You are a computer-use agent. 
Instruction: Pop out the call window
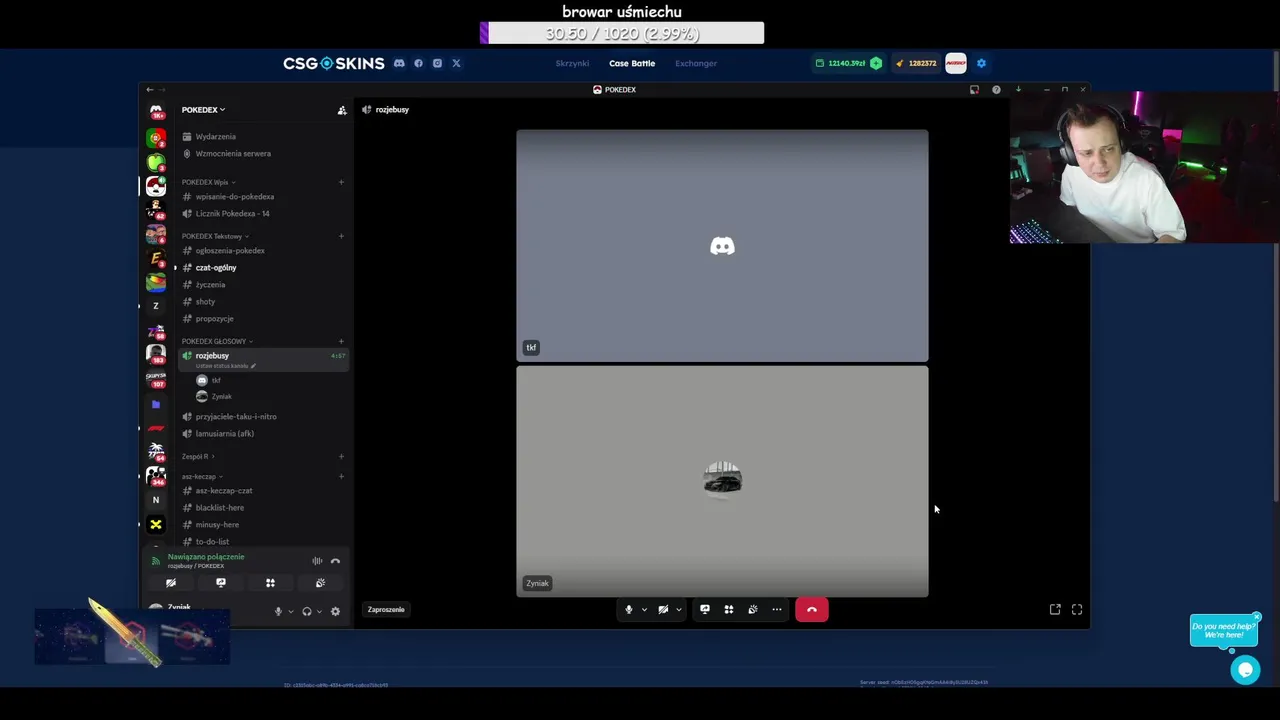[x=1055, y=609]
